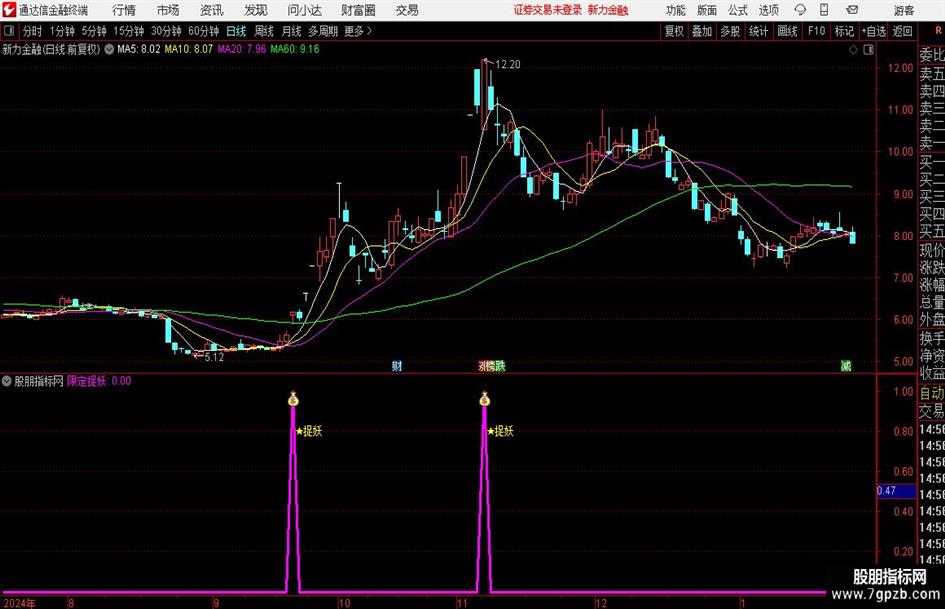Click the customer service headset icon

coord(800,10)
